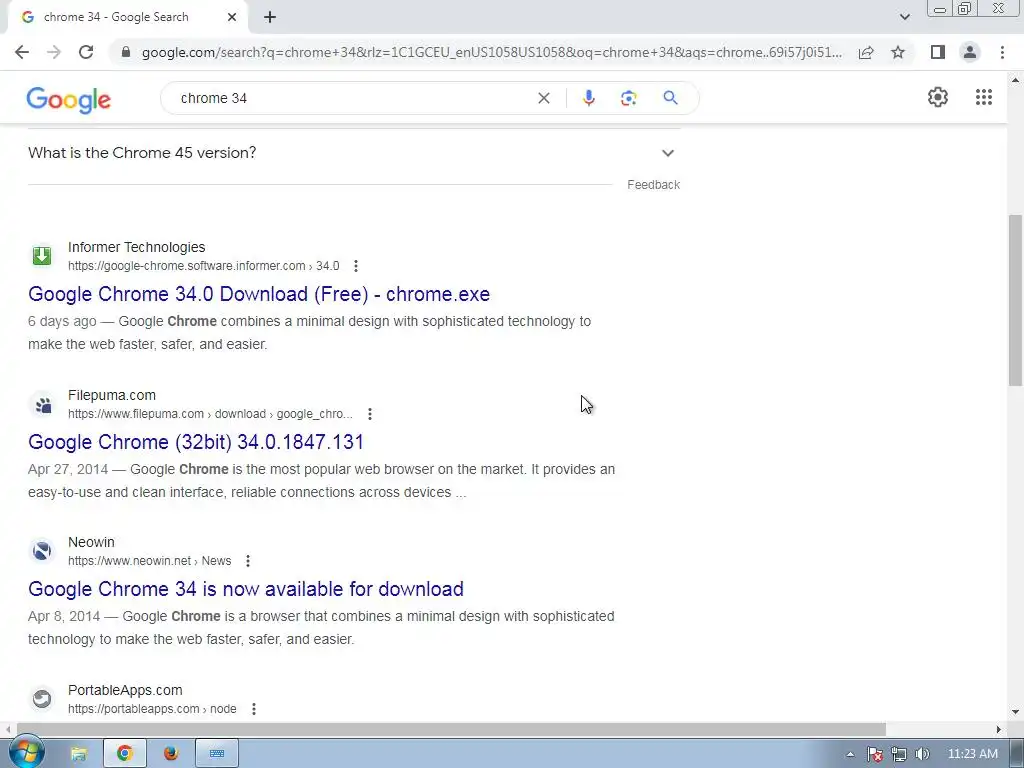Viewport: 1024px width, 768px height.
Task: Clear the search box with X
Action: point(543,98)
